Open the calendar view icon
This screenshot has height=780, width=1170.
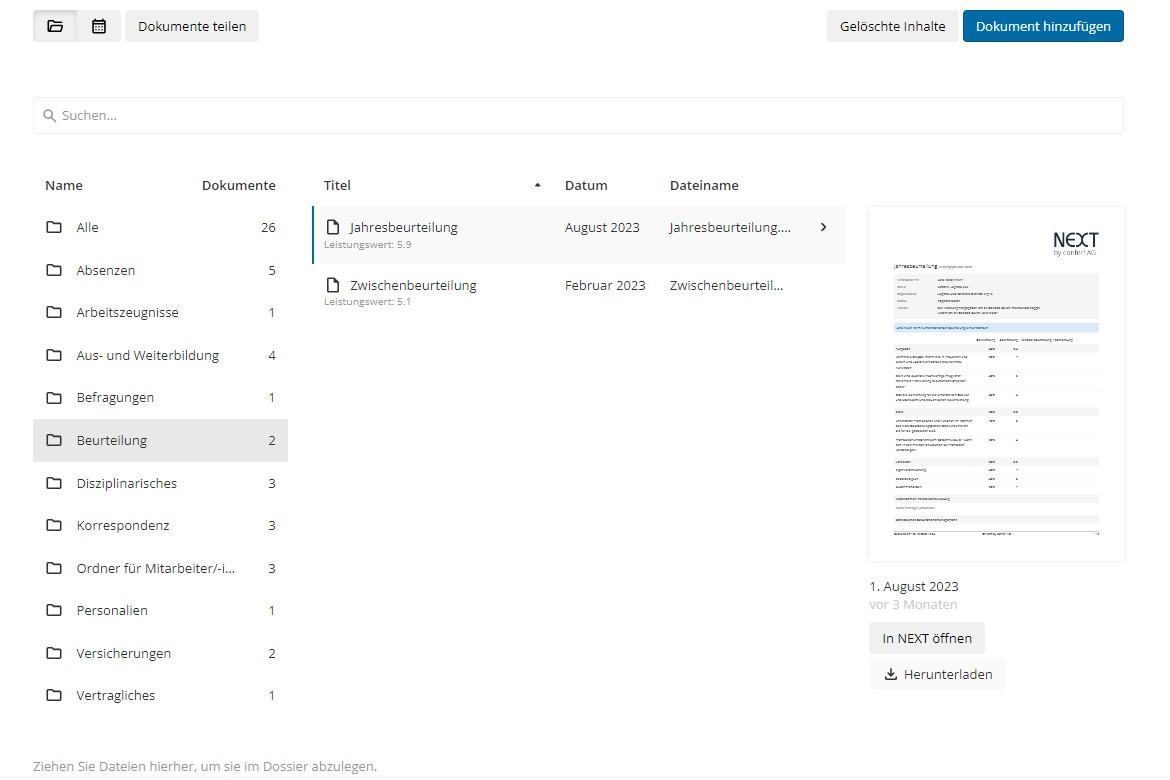tap(98, 26)
